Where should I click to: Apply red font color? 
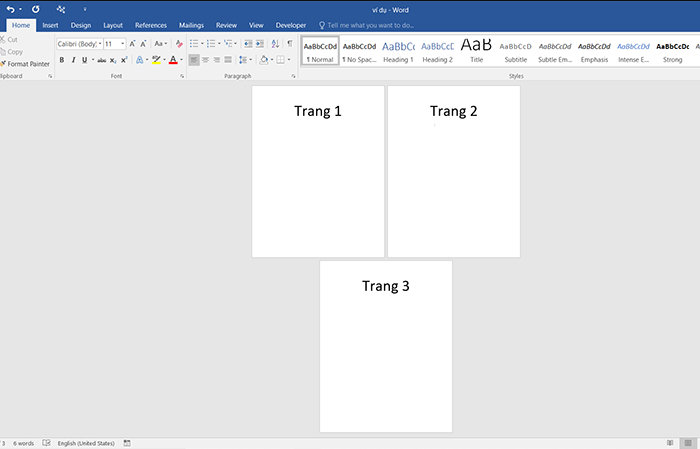(x=173, y=60)
